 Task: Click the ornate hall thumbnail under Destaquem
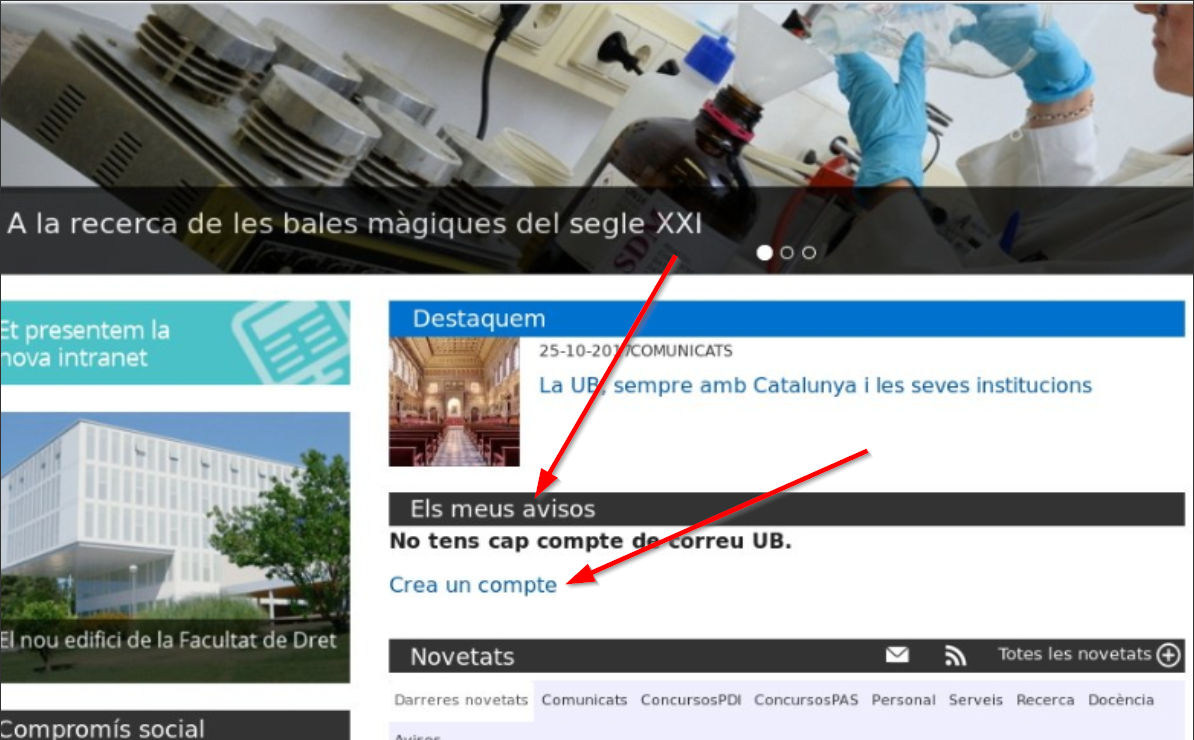click(x=454, y=401)
